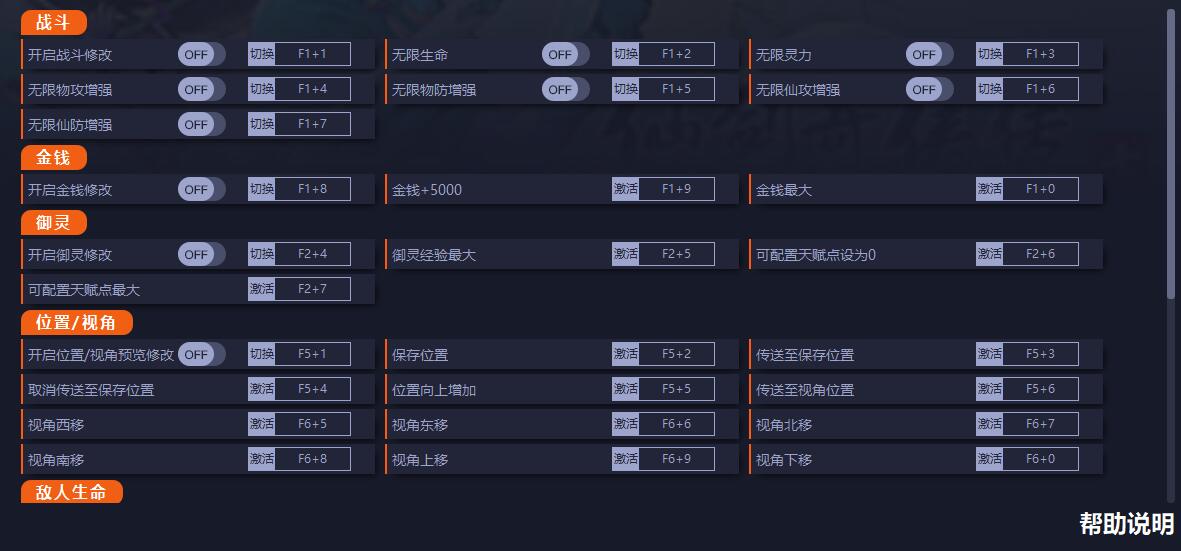Turn on the 无限灵力 switch
Viewport: 1181px width, 551px height.
coord(929,54)
